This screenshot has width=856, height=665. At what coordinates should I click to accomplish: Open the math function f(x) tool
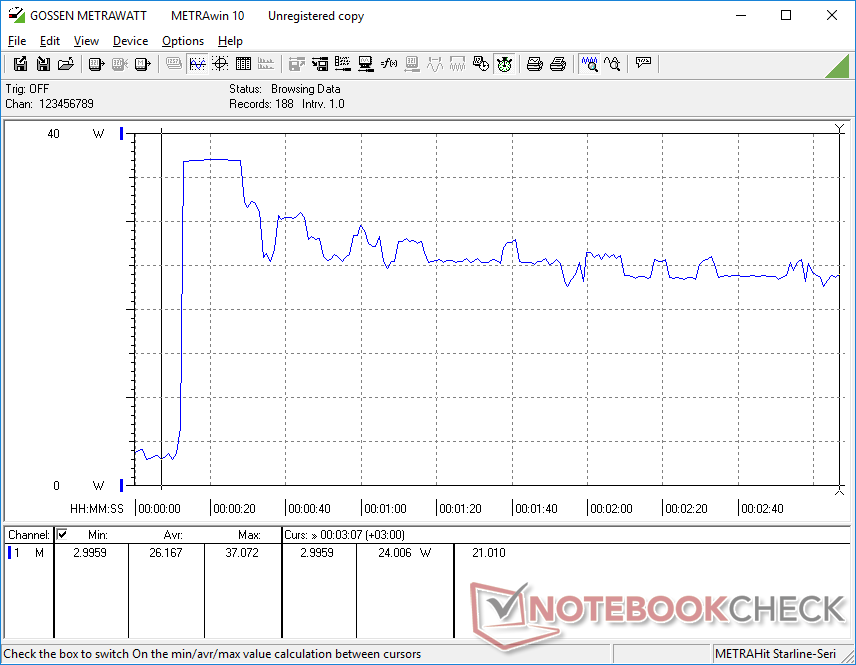coord(389,64)
